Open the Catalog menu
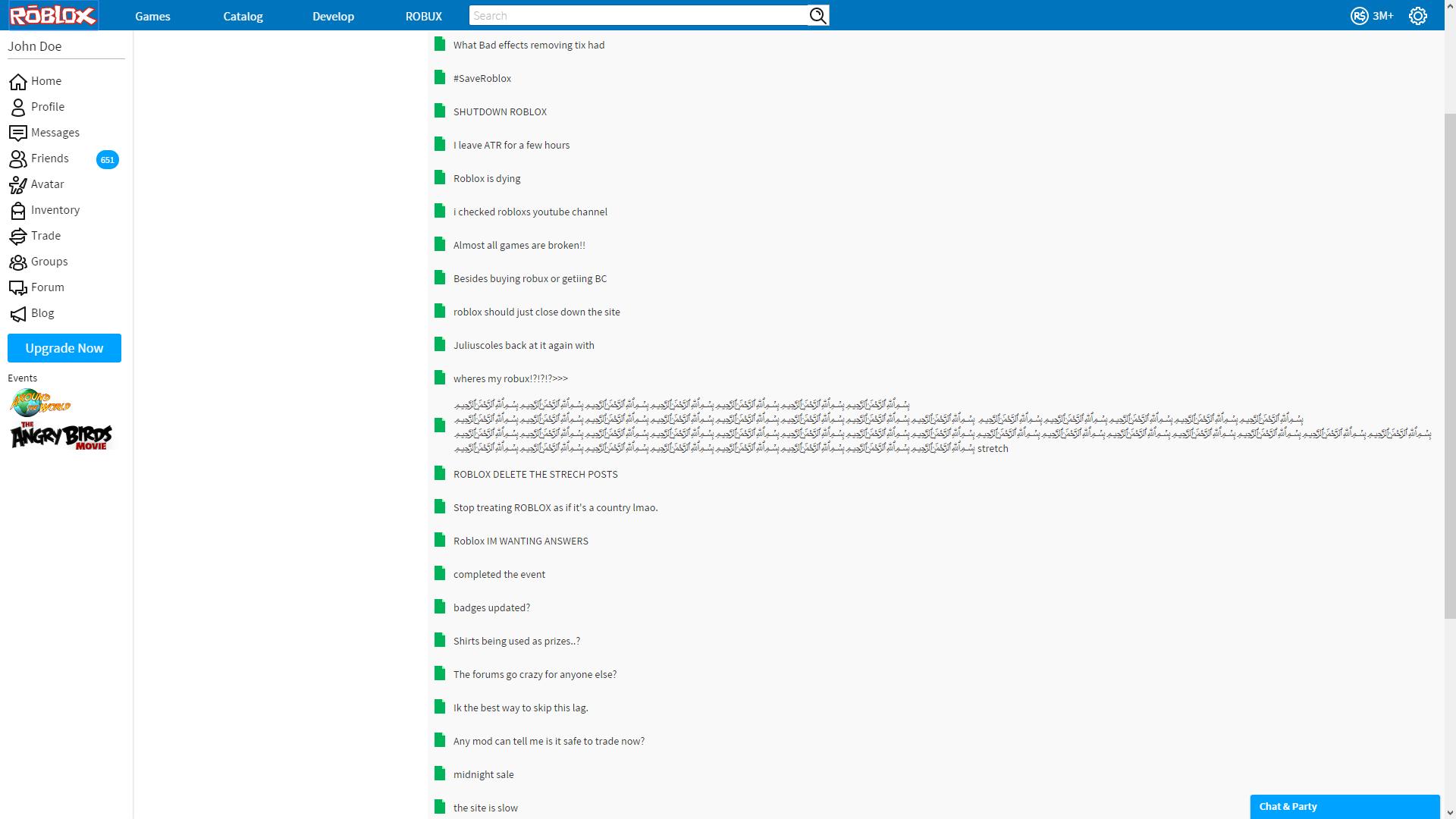The width and height of the screenshot is (1456, 819). point(243,16)
